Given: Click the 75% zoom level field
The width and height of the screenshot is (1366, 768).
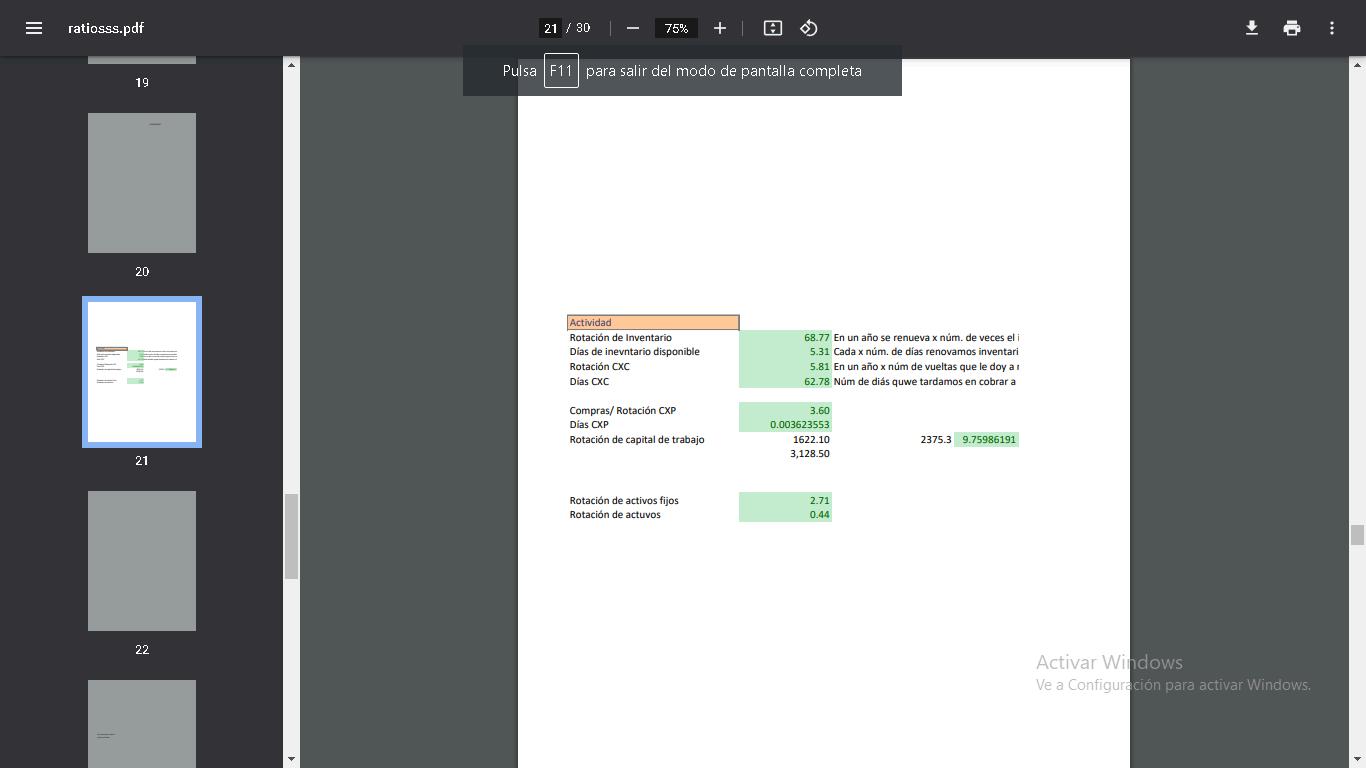Looking at the screenshot, I should [x=677, y=28].
